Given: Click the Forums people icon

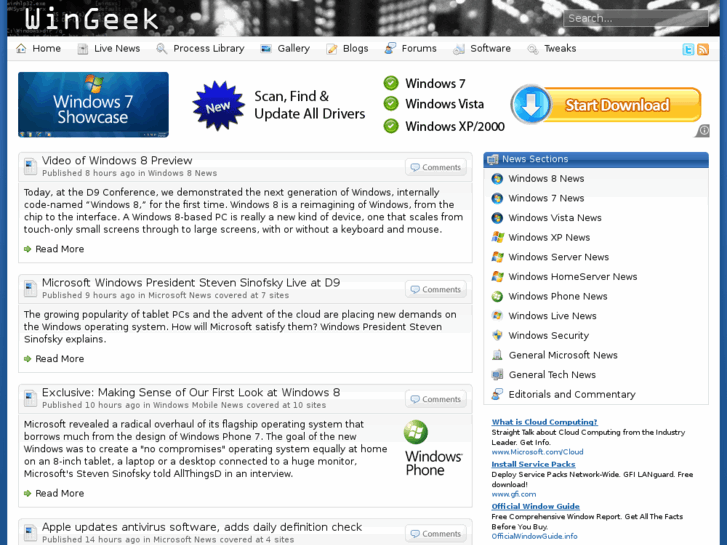Looking at the screenshot, I should click(x=390, y=48).
